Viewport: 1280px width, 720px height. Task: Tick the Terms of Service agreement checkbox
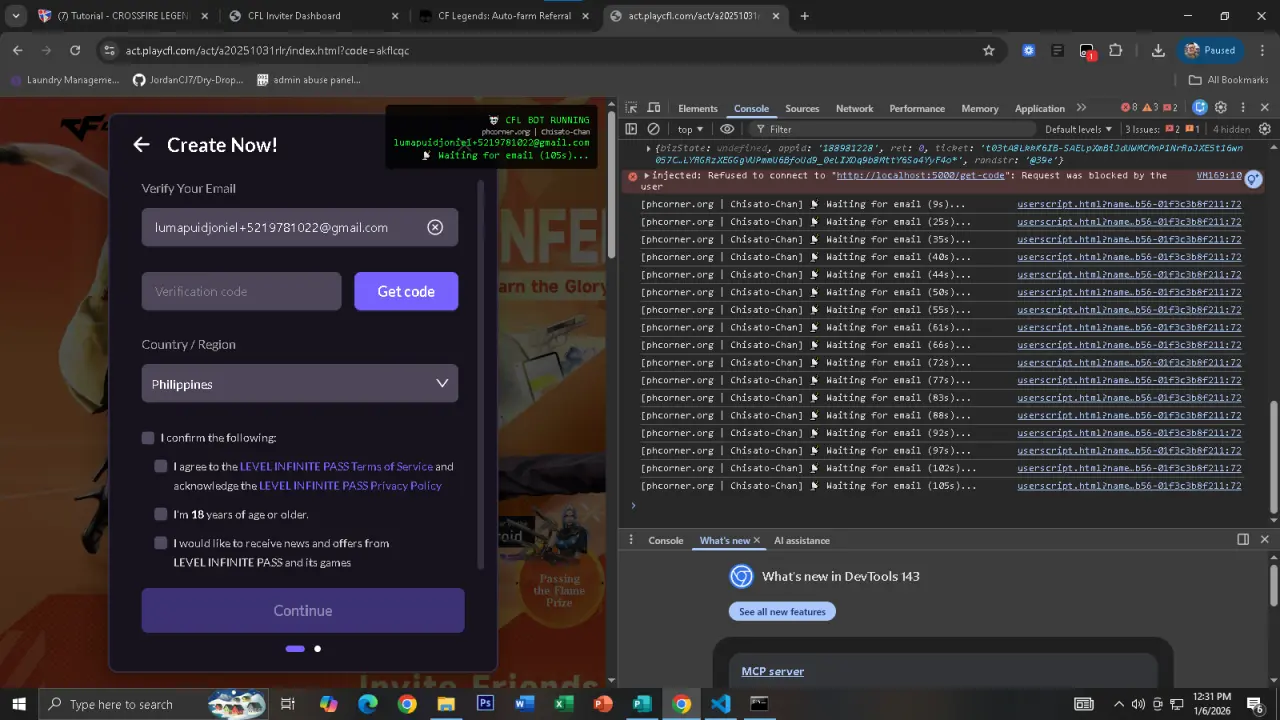coord(161,466)
